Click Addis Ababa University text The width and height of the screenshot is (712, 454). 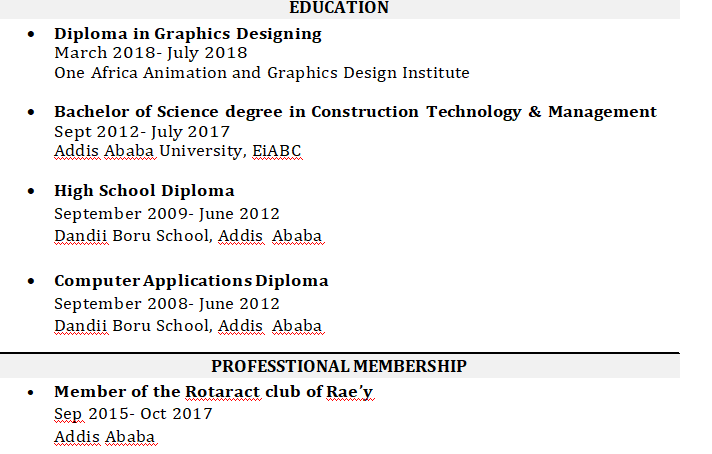pos(148,151)
